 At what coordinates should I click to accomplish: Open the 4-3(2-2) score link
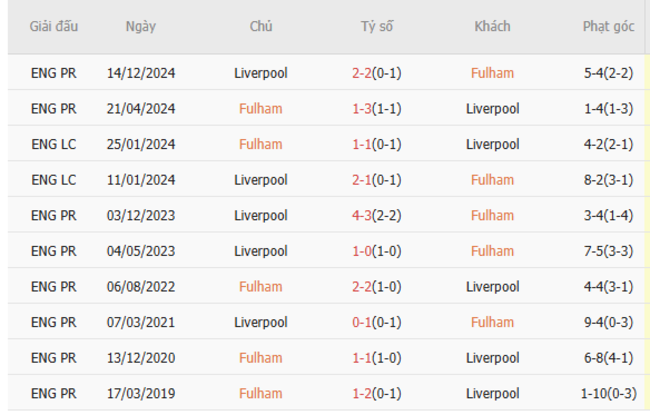point(377,215)
